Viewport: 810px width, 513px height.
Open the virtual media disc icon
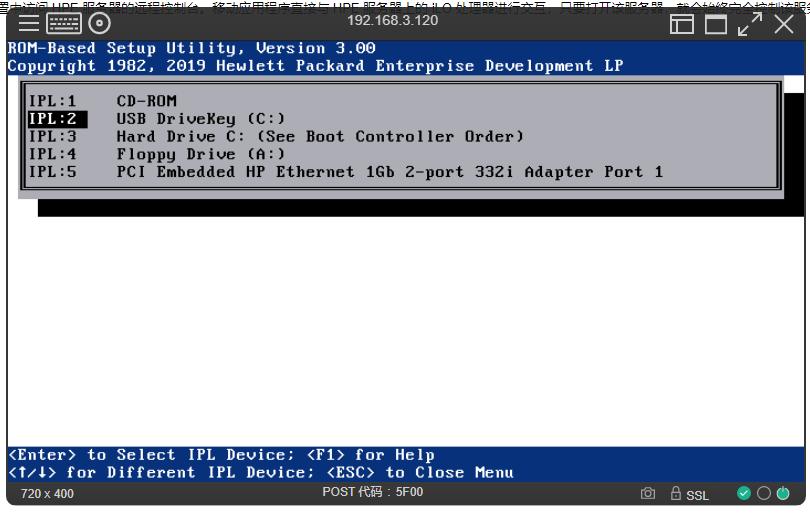(99, 23)
